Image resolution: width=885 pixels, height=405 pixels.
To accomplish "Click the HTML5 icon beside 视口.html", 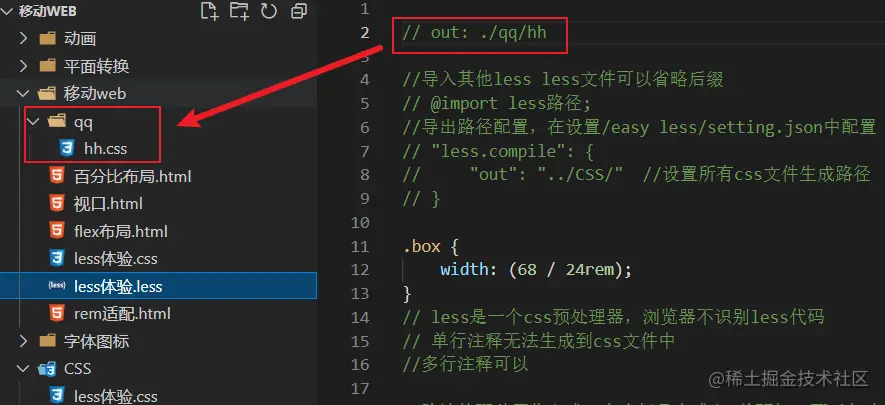I will pyautogui.click(x=56, y=204).
